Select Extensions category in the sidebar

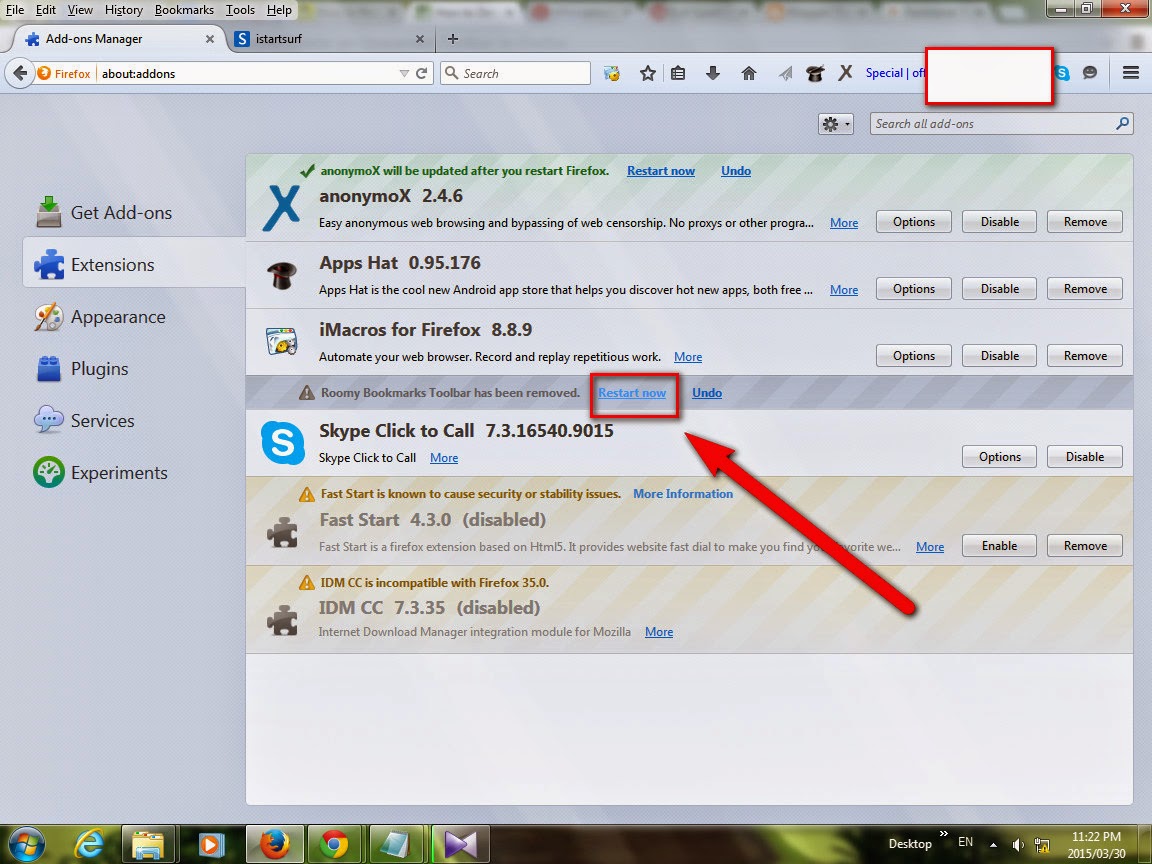[x=134, y=262]
